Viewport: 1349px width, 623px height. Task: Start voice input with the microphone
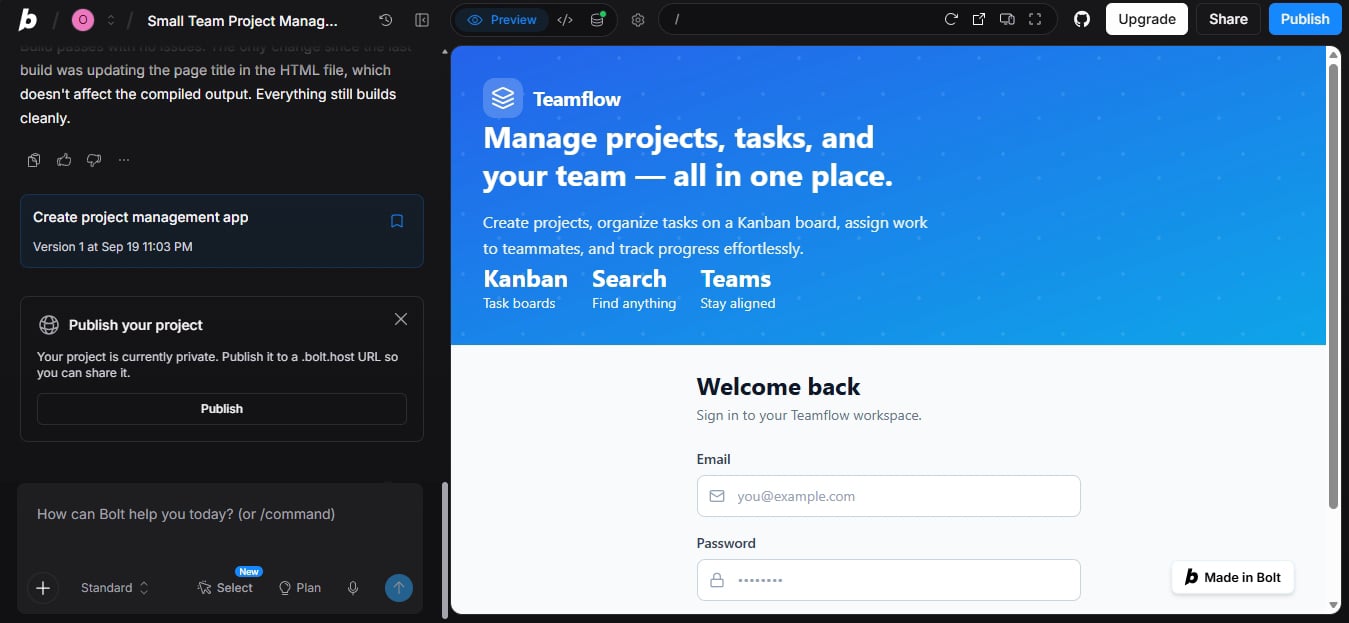353,588
